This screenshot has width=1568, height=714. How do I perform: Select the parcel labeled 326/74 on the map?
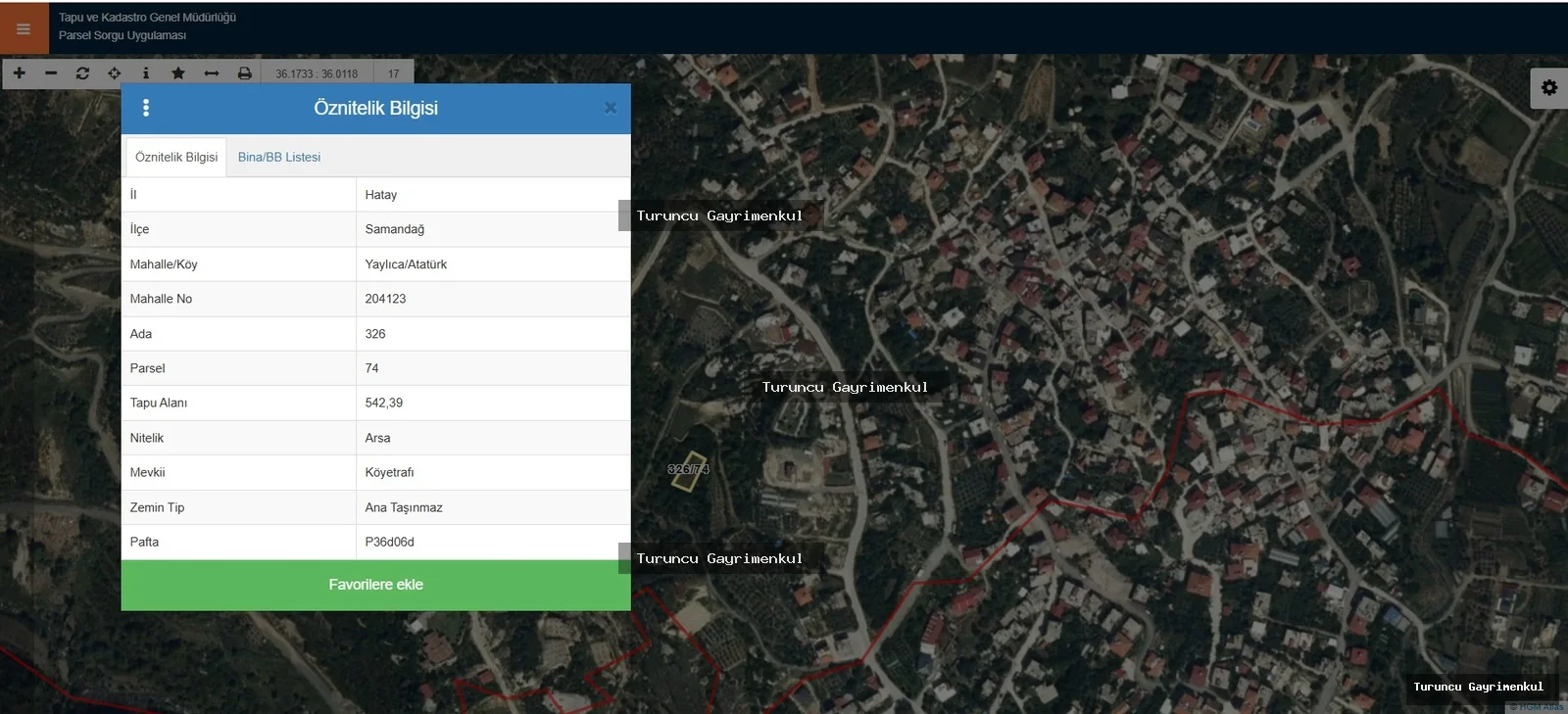[x=689, y=470]
